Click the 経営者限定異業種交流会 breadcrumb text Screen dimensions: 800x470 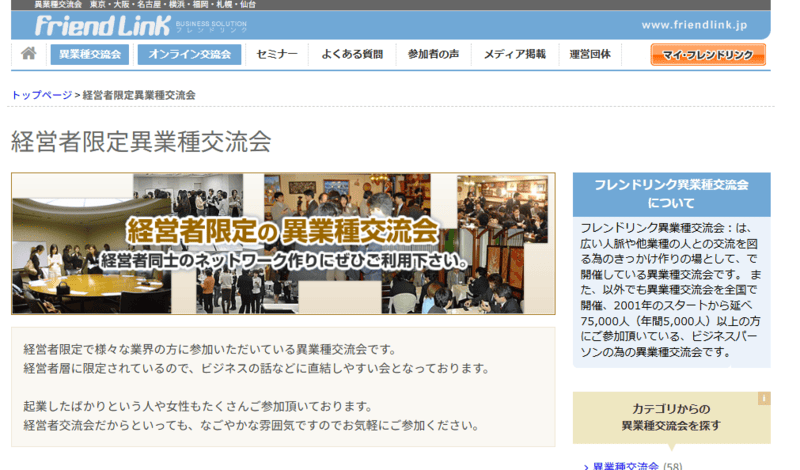point(139,95)
